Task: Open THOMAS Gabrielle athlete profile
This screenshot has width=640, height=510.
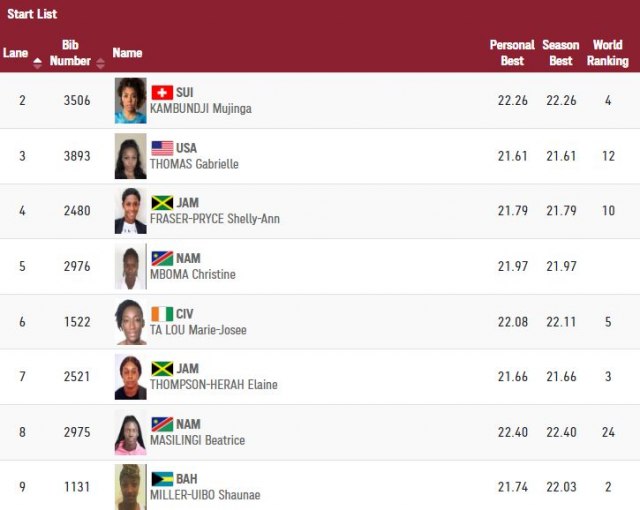Action: click(x=194, y=164)
